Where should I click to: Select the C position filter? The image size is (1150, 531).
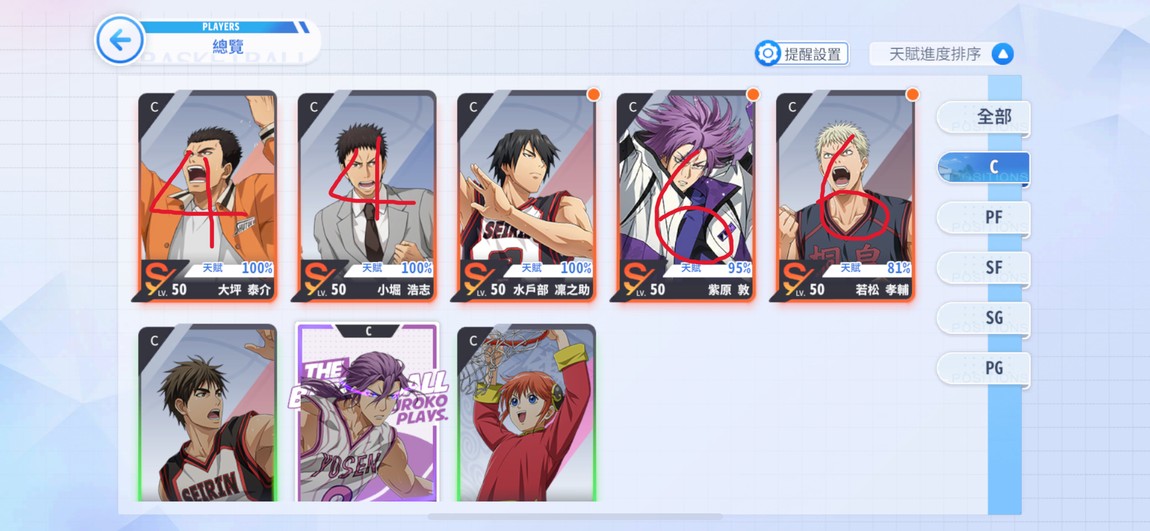[984, 168]
